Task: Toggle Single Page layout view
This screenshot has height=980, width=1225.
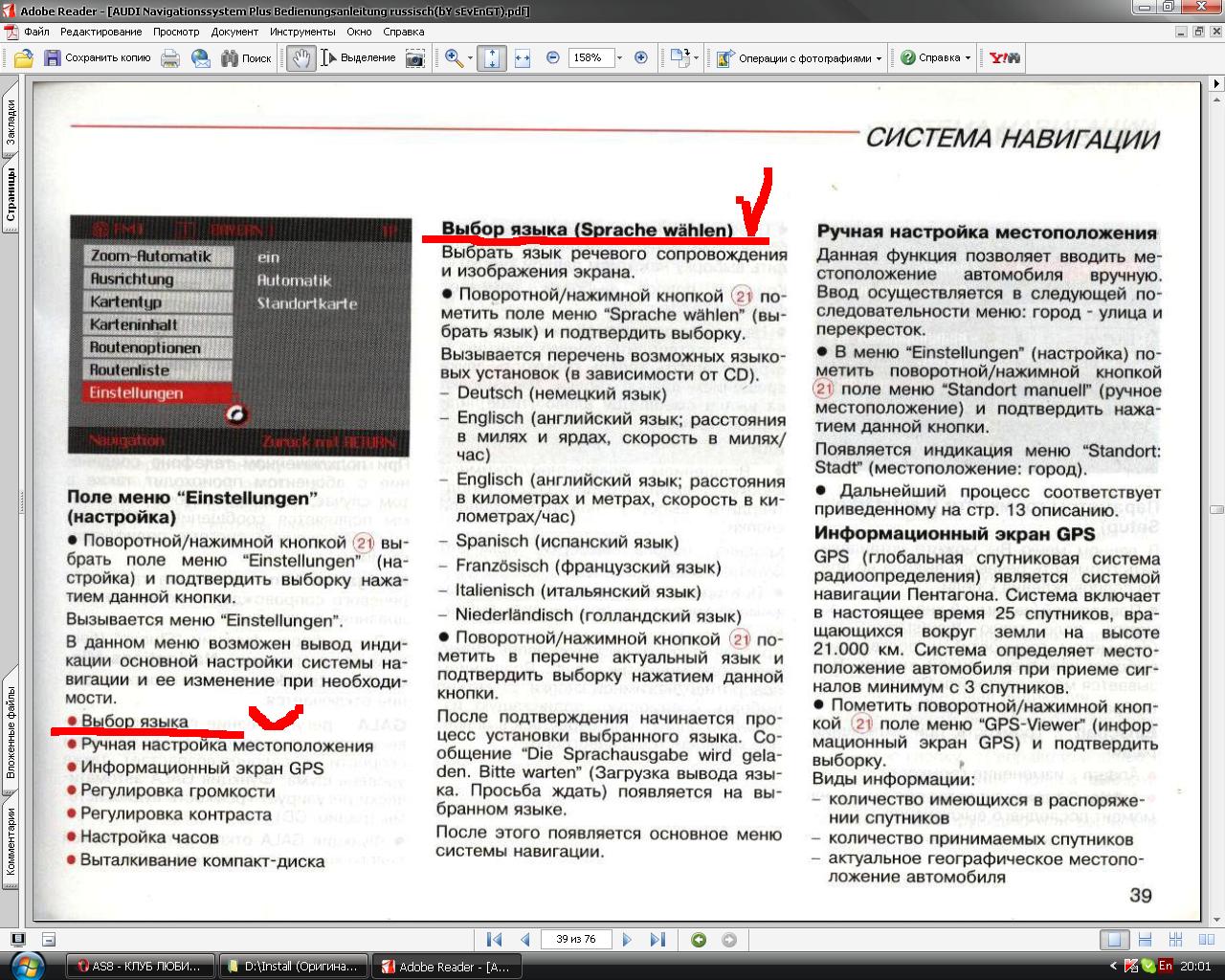Action: point(1114,940)
